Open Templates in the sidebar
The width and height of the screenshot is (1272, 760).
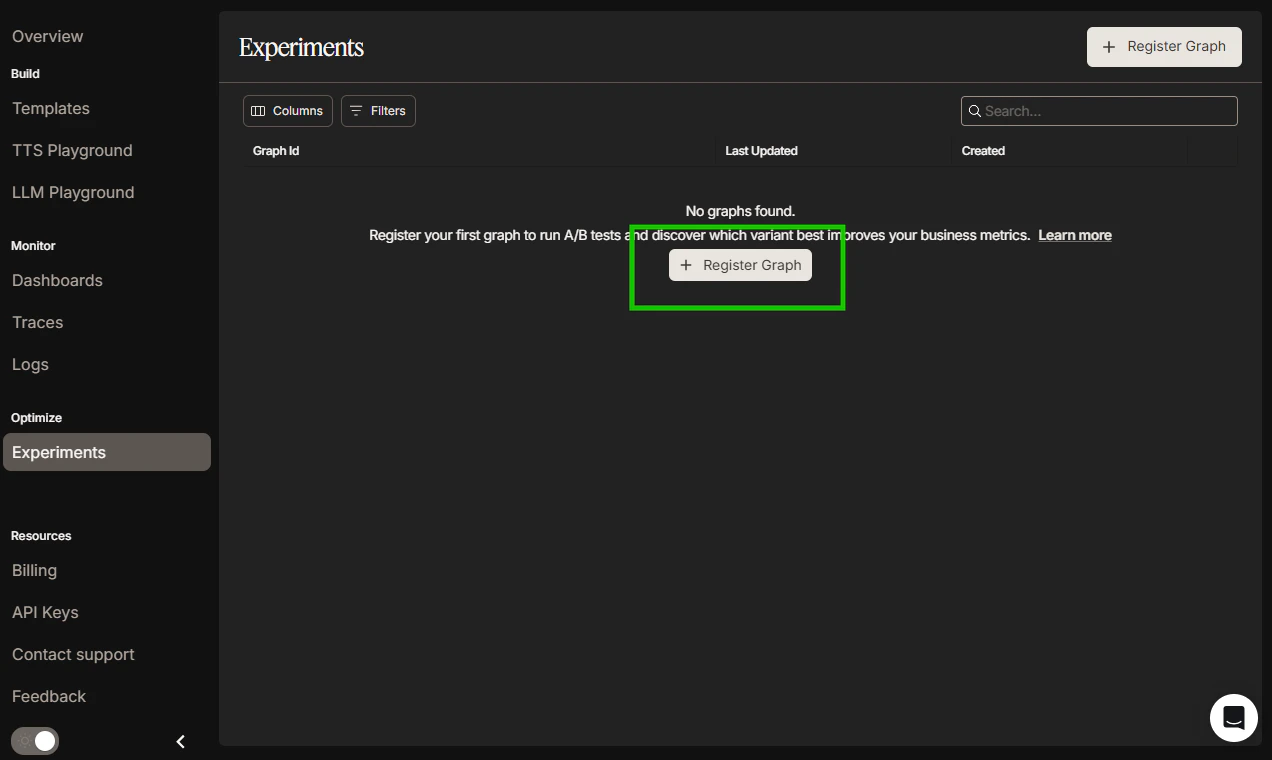tap(51, 108)
